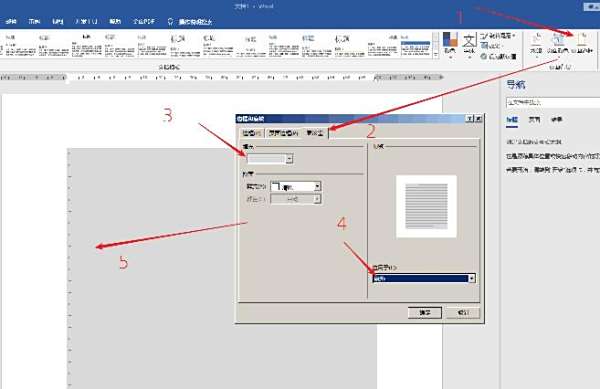
Task: Open the Fonts theme button
Action: point(469,43)
